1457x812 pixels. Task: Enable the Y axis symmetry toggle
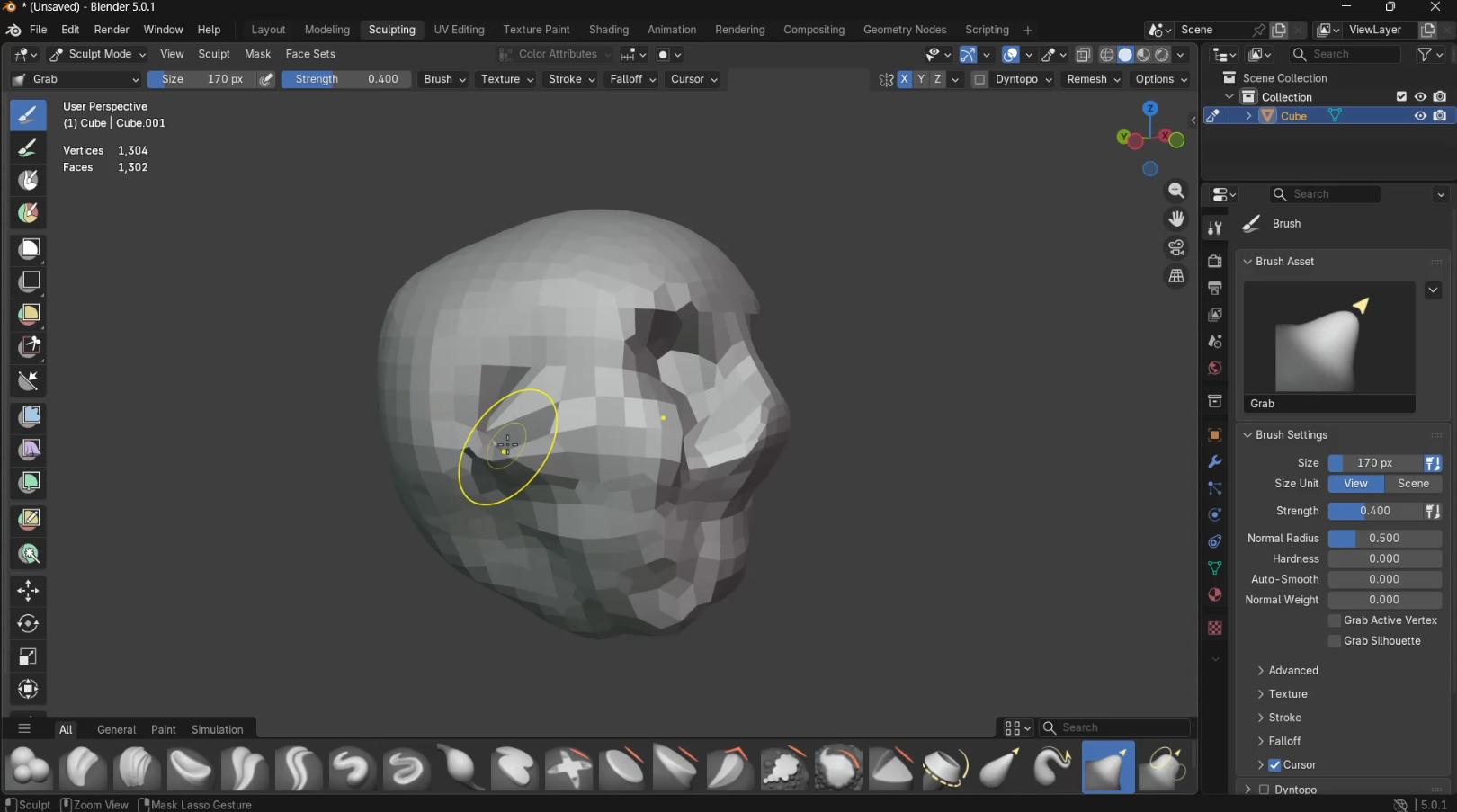click(920, 79)
